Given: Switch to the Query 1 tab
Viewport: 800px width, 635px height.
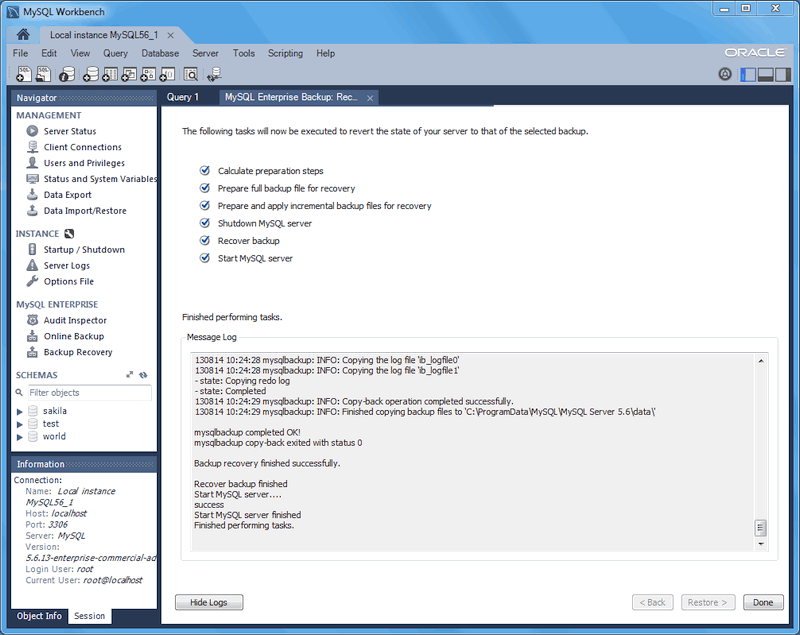Looking at the screenshot, I should (x=183, y=97).
